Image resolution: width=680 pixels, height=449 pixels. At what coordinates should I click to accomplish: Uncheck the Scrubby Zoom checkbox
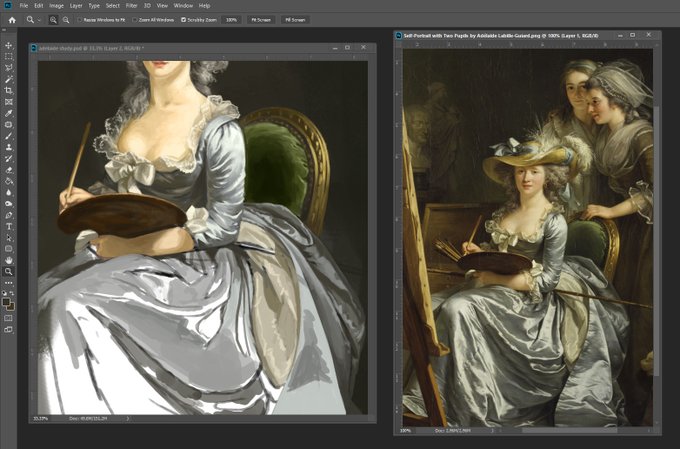[x=183, y=20]
